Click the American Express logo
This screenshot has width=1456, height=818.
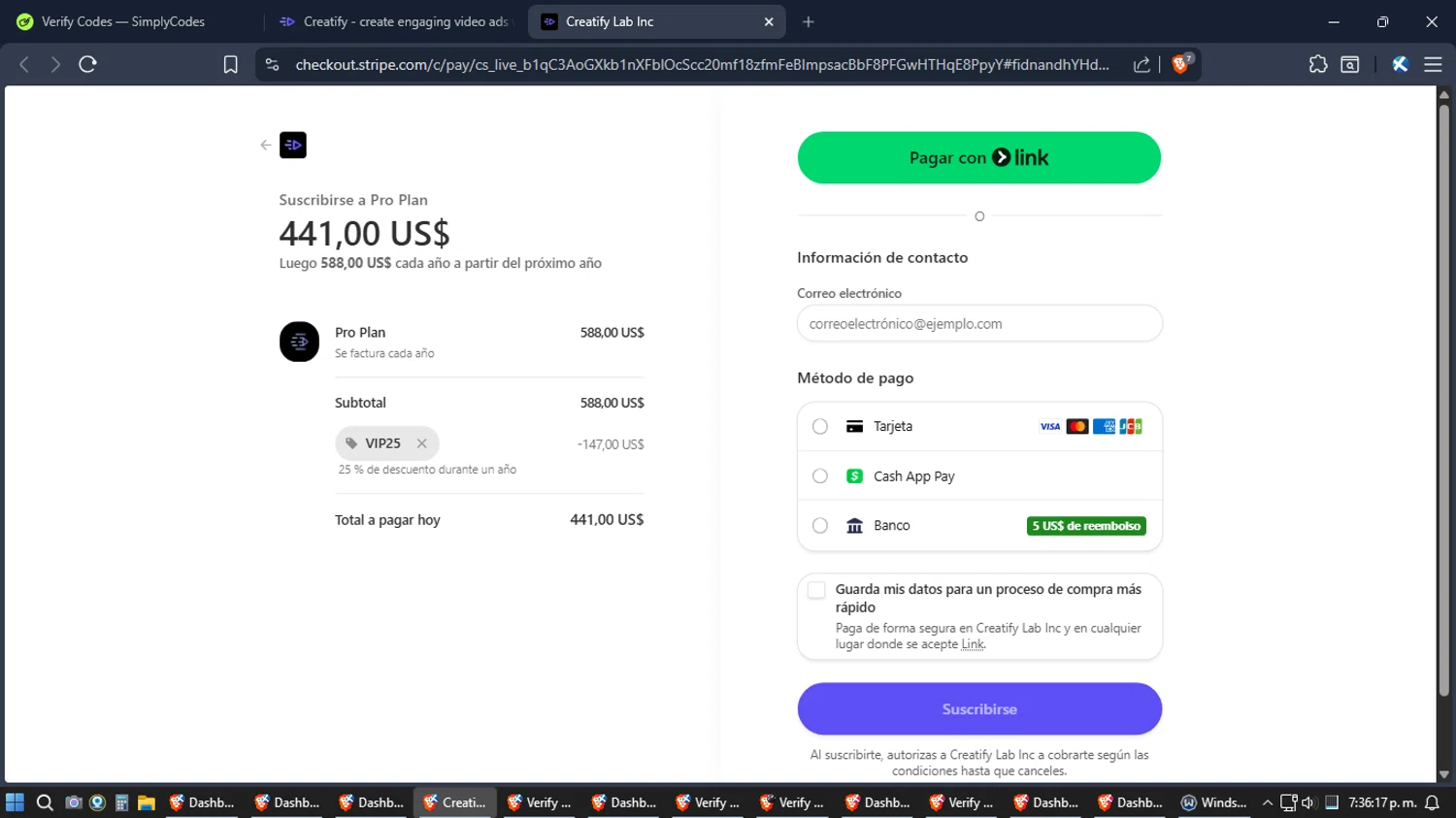(x=1104, y=427)
